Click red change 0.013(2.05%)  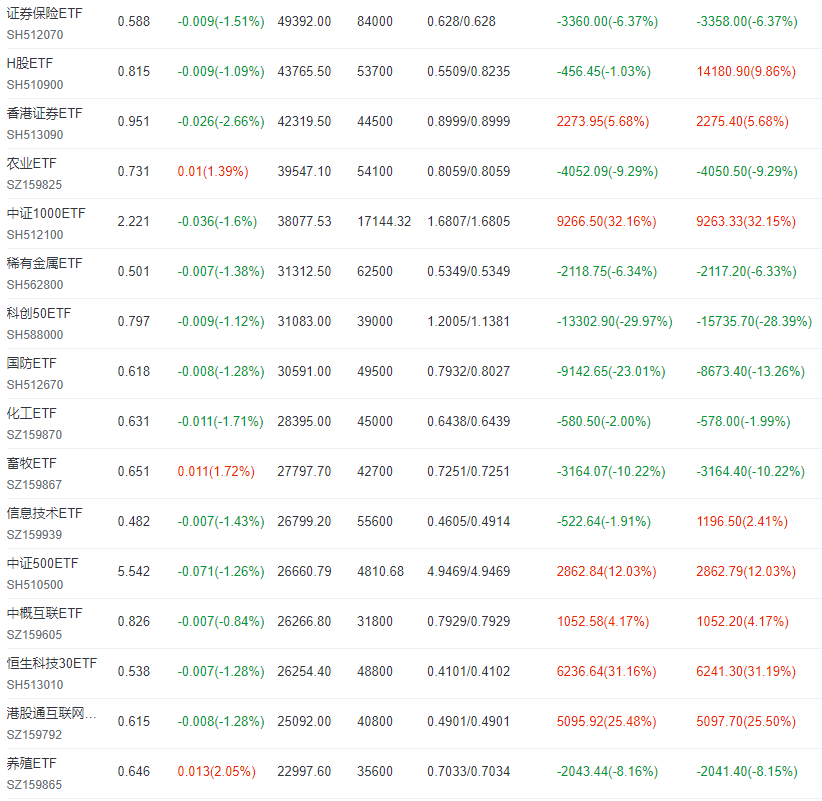point(217,772)
